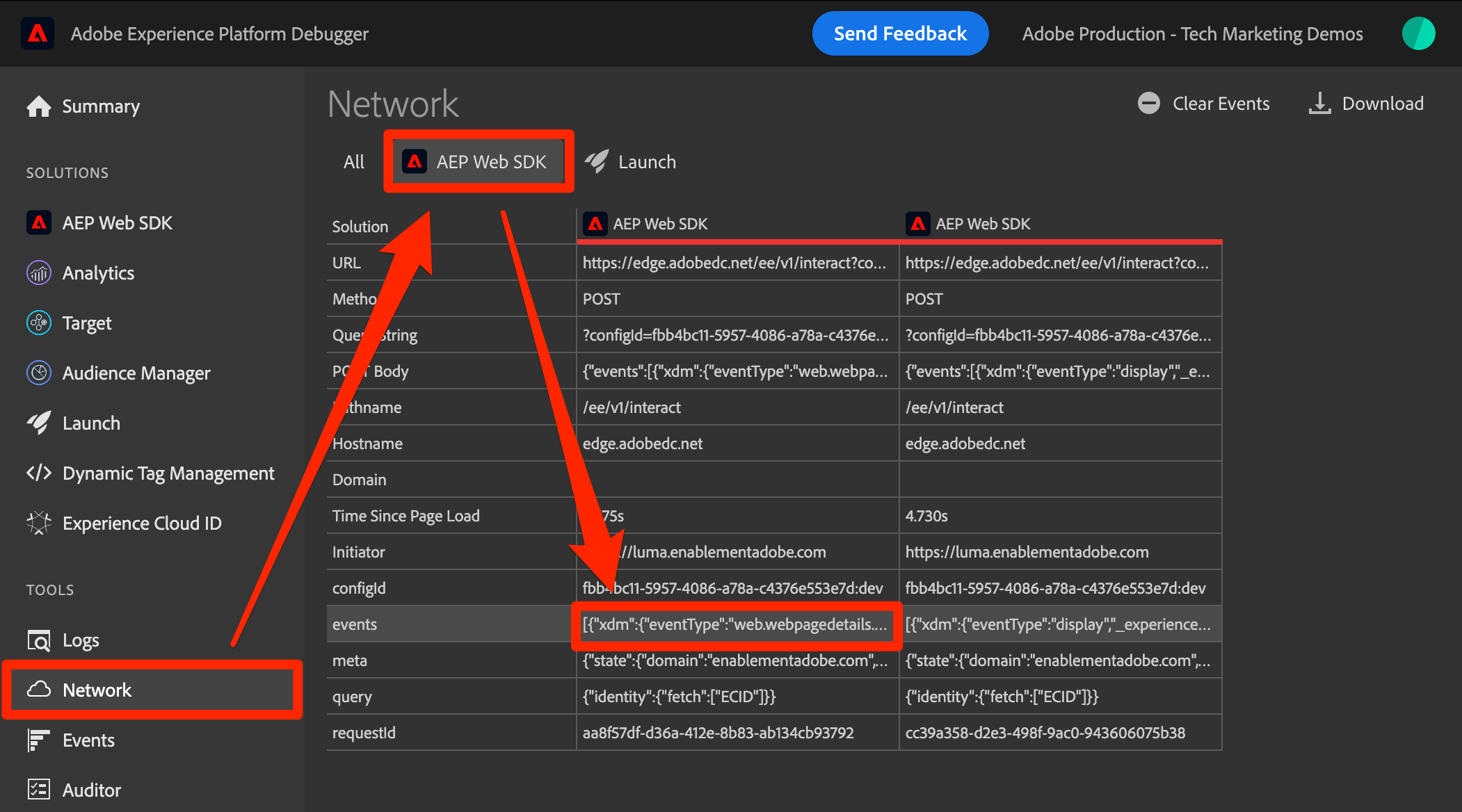Screen dimensions: 1462x812
Task: Switch to the Launch filter tab
Action: 630,162
